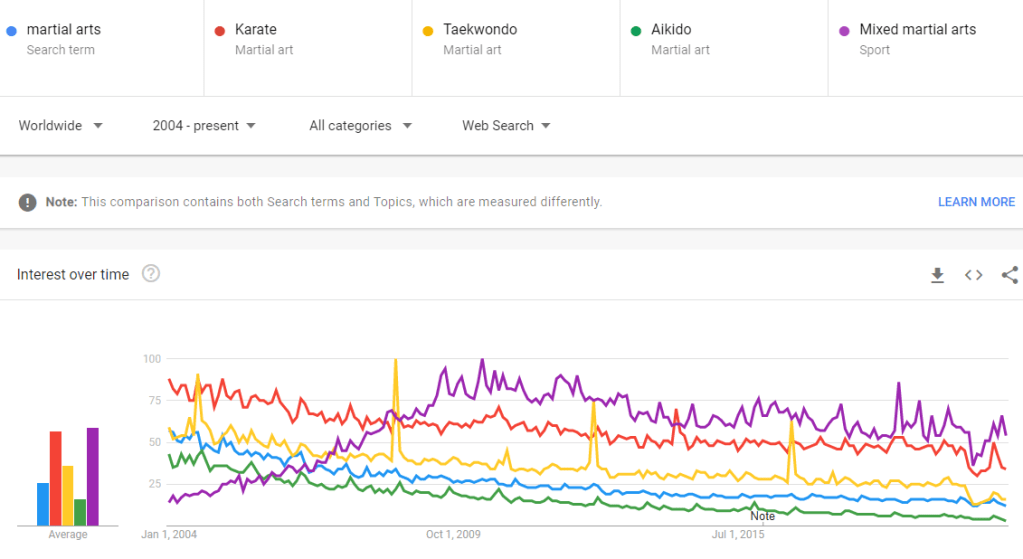Click the blue dot beside martial arts
1023x559 pixels.
click(11, 30)
